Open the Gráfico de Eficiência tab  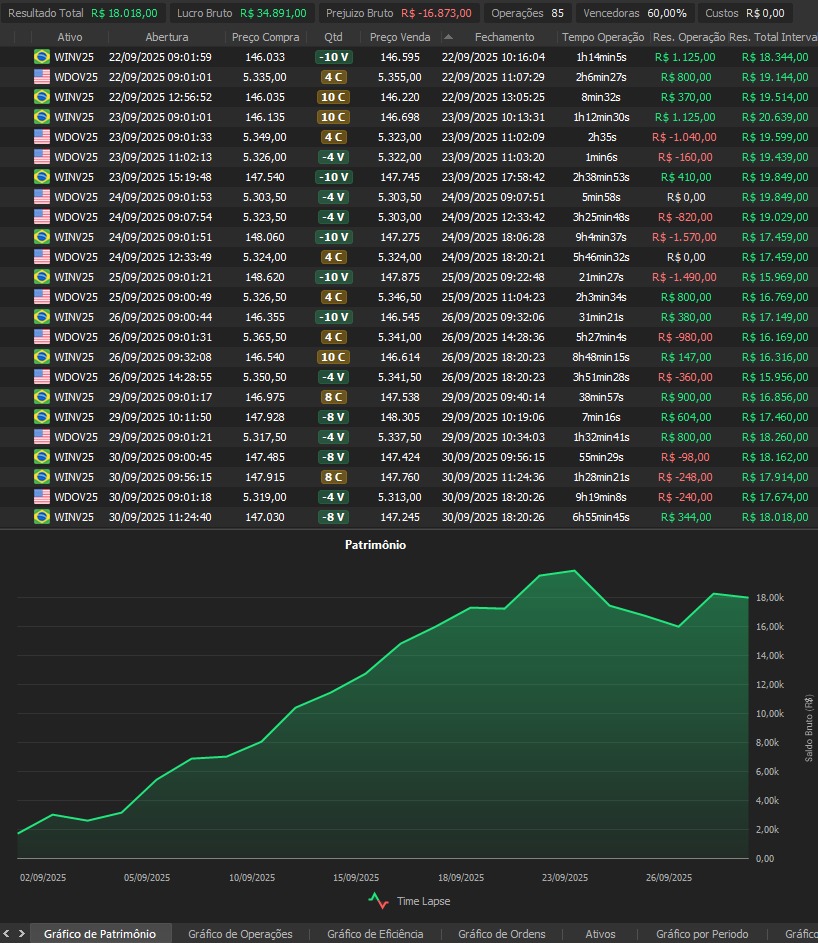point(375,934)
